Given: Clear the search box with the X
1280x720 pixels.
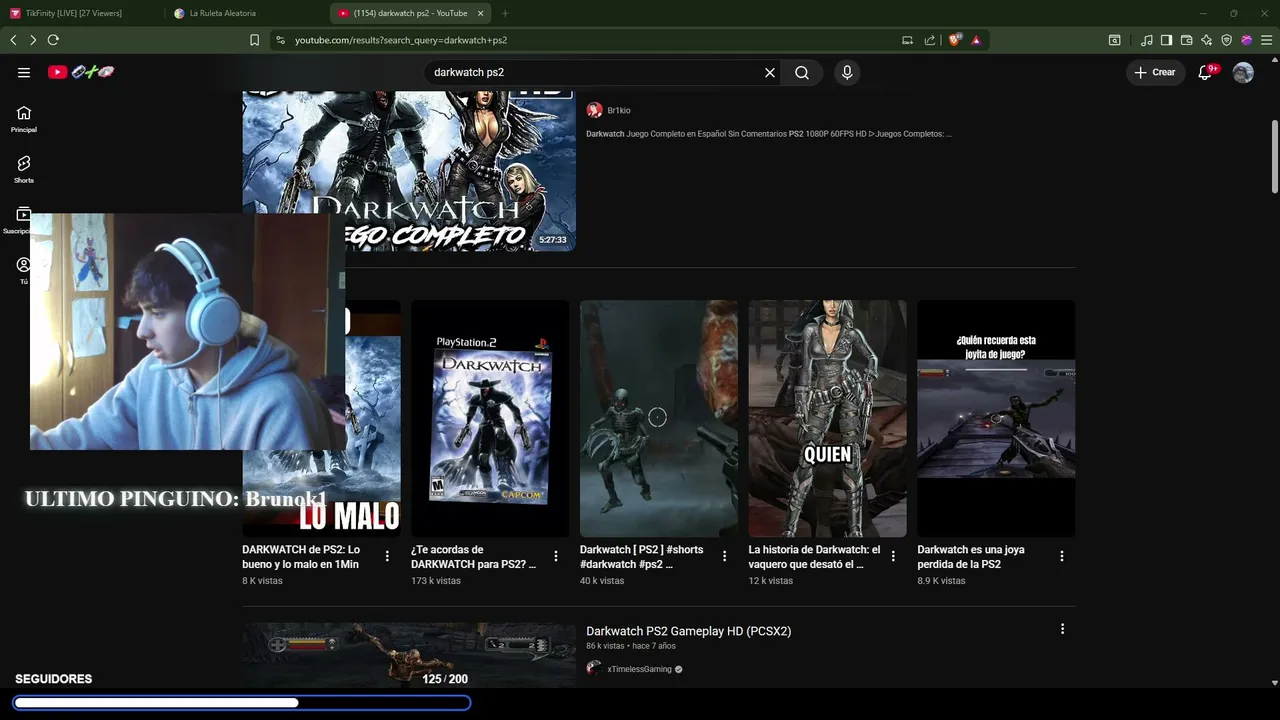Looking at the screenshot, I should [x=770, y=72].
